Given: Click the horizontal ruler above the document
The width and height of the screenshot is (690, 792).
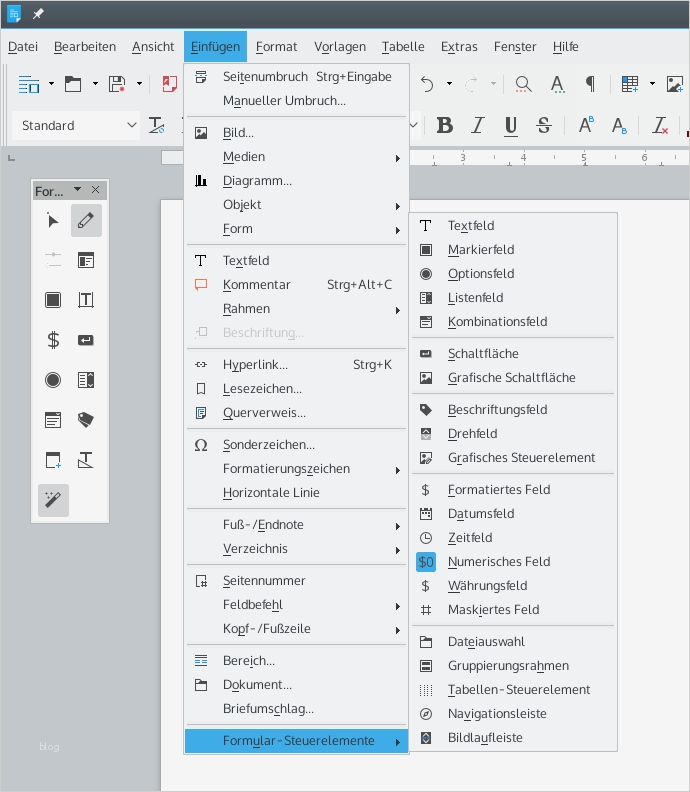Looking at the screenshot, I should pyautogui.click(x=550, y=158).
